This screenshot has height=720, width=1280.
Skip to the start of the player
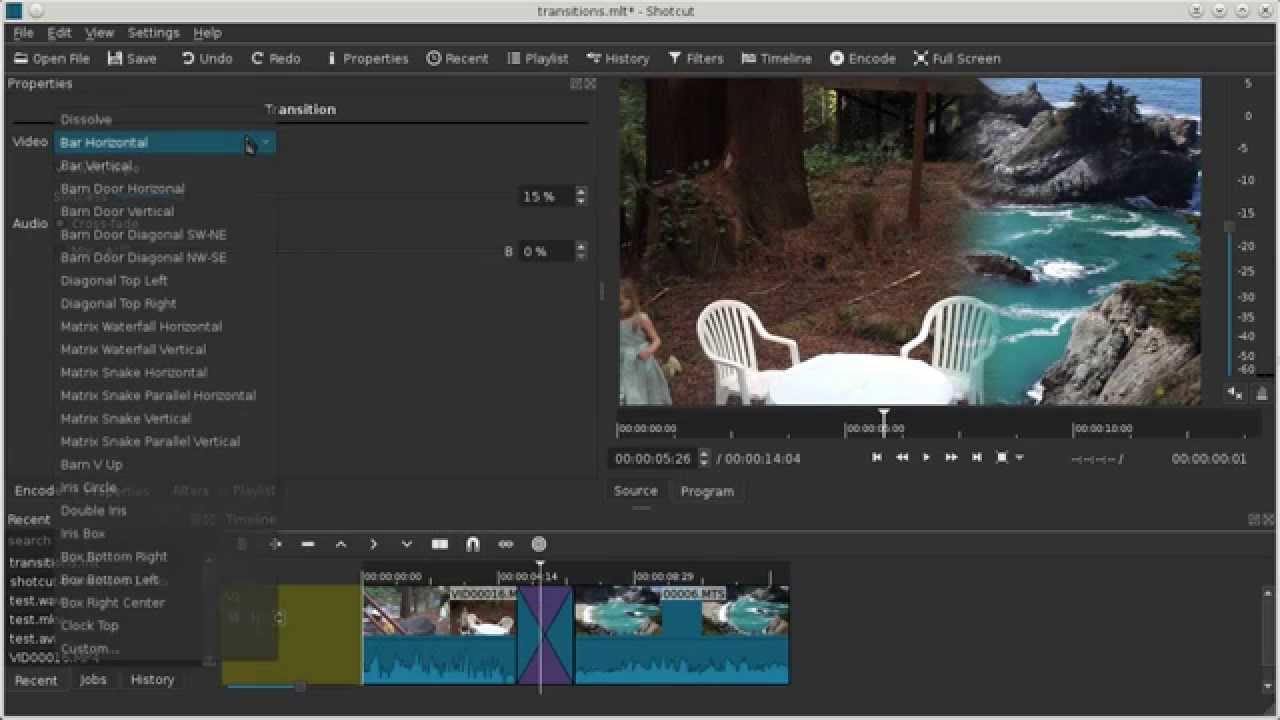click(x=877, y=457)
